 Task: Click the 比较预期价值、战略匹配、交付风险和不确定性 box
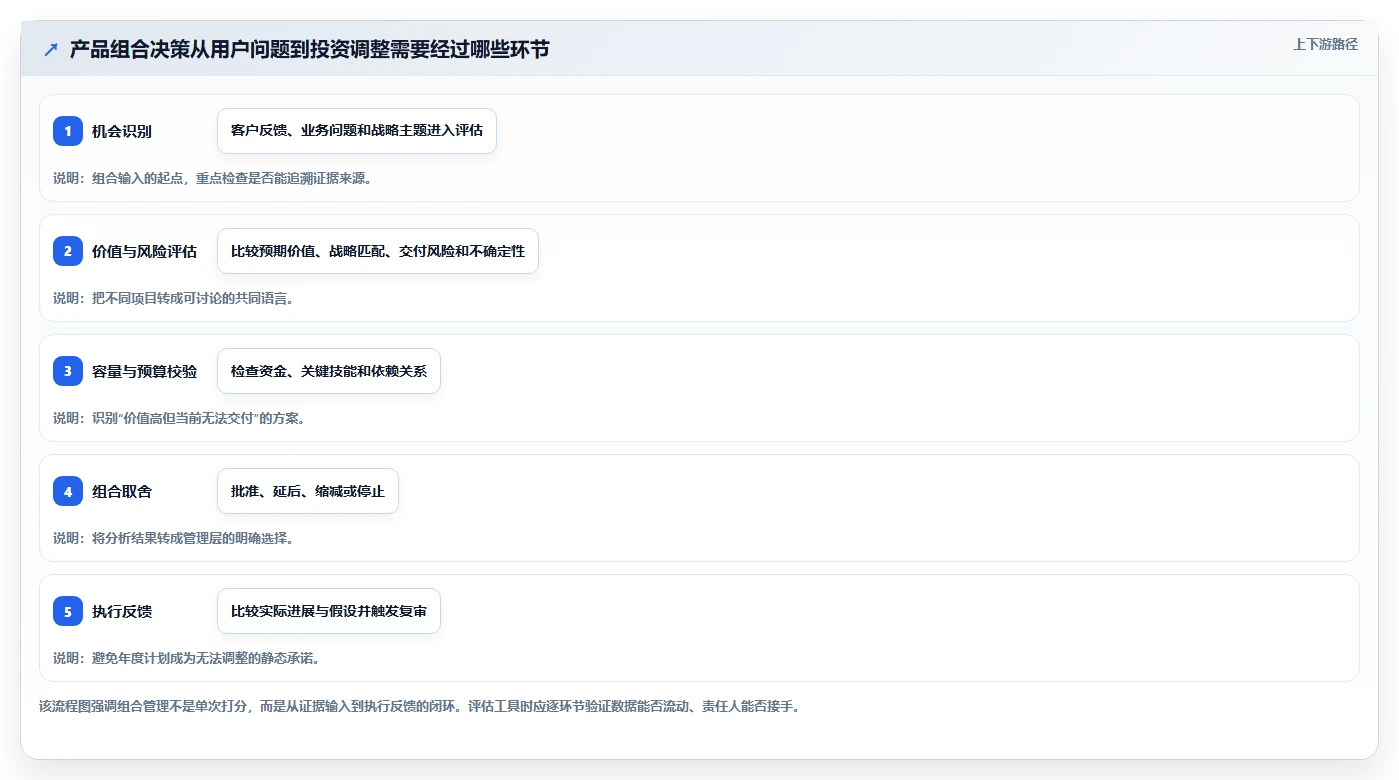[x=378, y=251]
